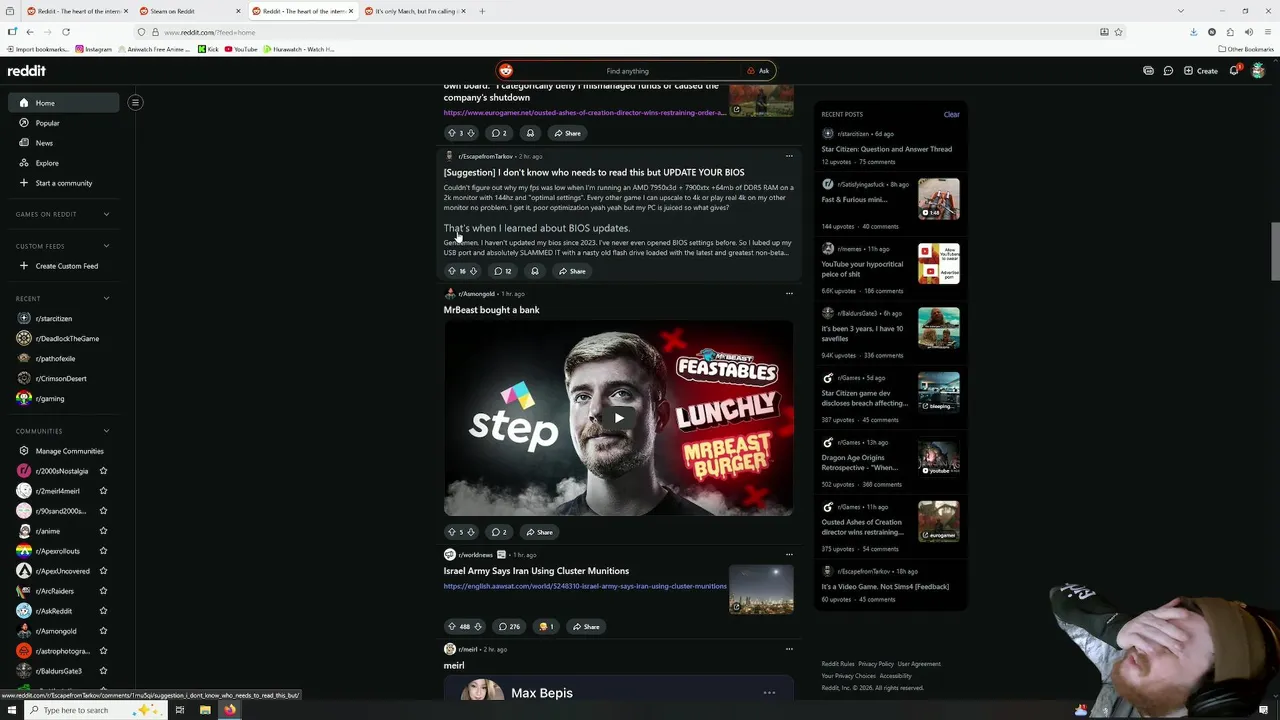Share the MrBeast bought a bank post
The image size is (1280, 720).
click(x=539, y=532)
